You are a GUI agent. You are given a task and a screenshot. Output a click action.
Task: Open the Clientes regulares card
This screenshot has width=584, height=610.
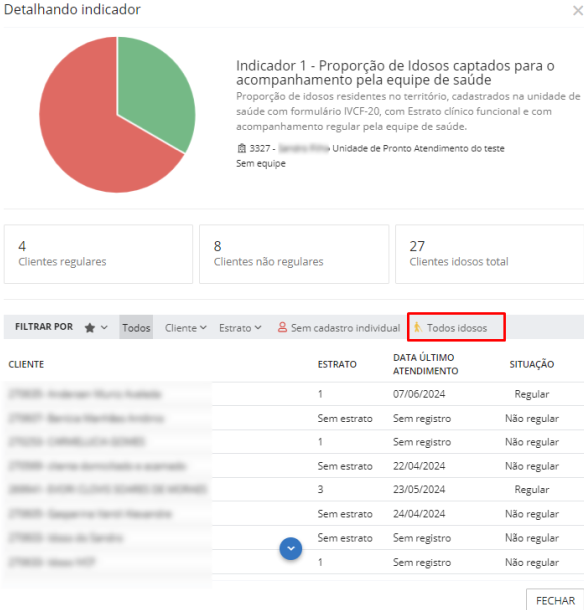[x=98, y=254]
